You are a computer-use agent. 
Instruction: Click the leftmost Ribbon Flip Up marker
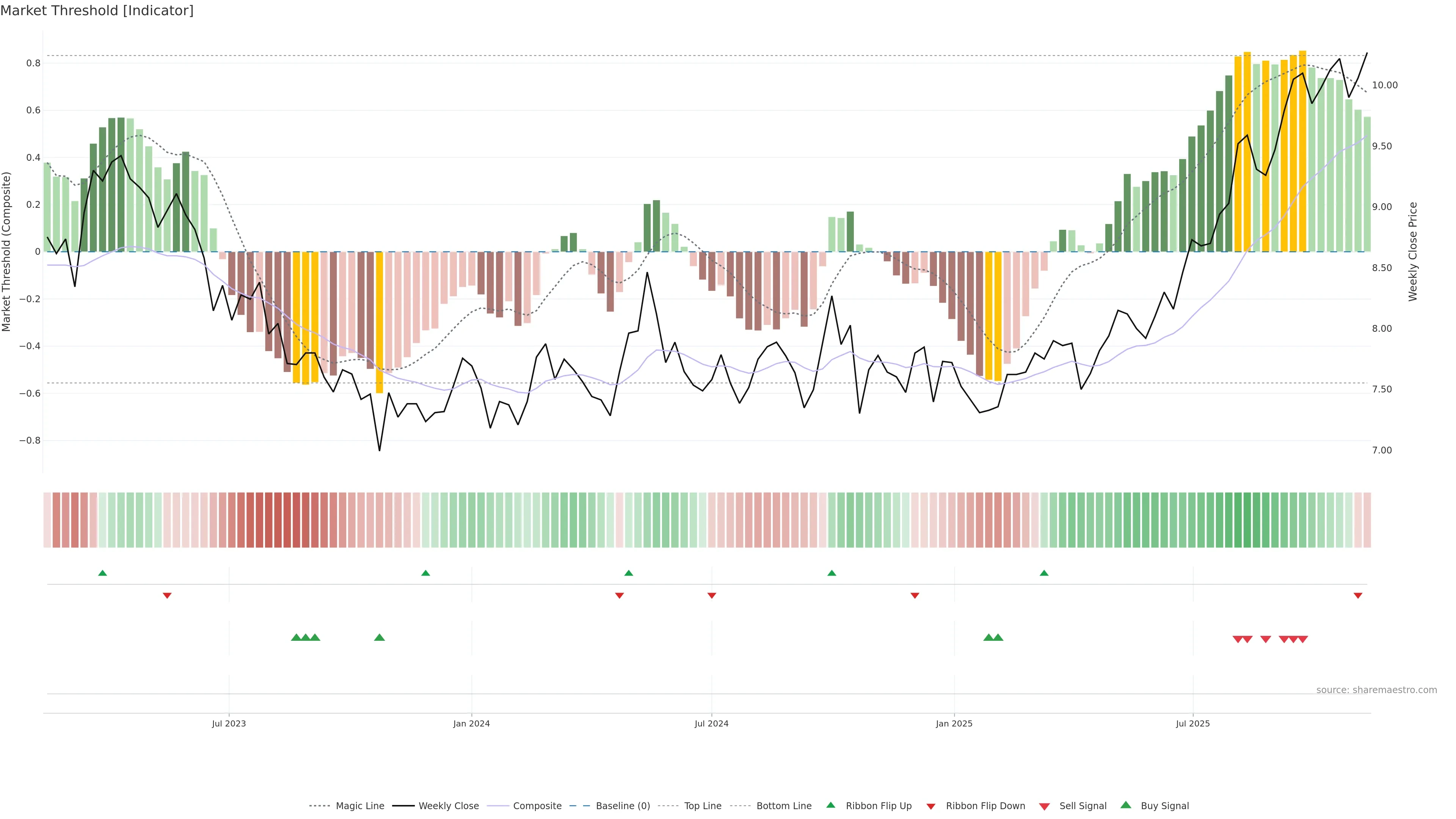point(102,573)
